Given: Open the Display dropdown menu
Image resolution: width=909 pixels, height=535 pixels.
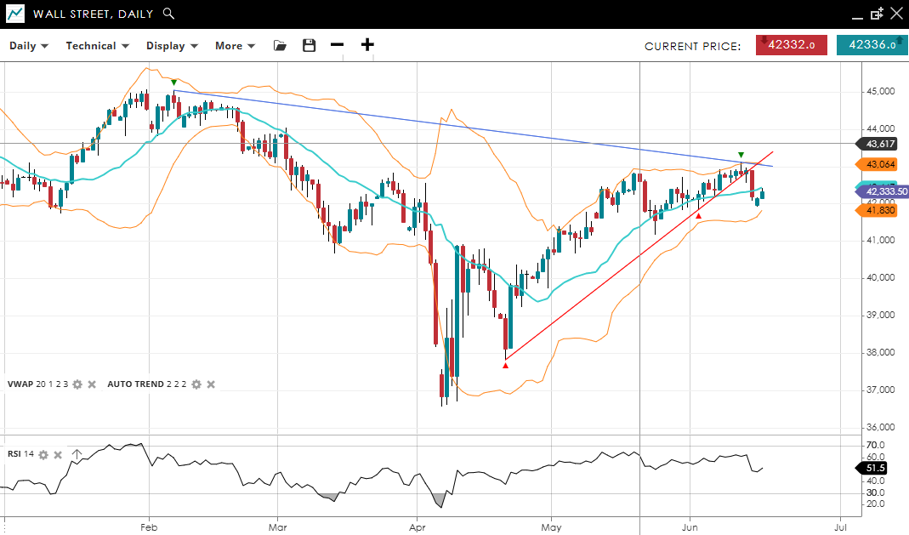Looking at the screenshot, I should coord(171,46).
